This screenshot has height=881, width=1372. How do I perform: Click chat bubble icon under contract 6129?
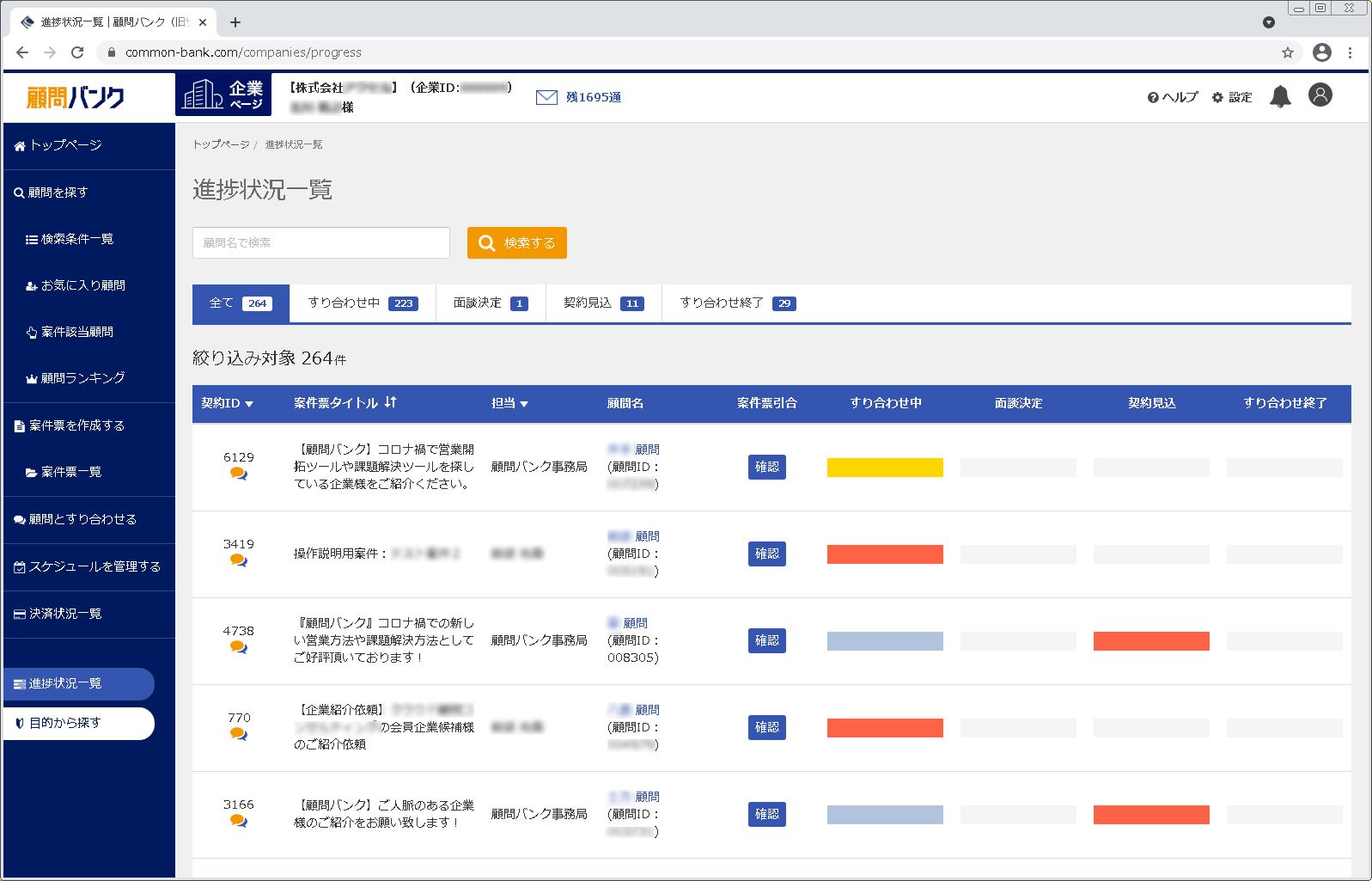(239, 474)
